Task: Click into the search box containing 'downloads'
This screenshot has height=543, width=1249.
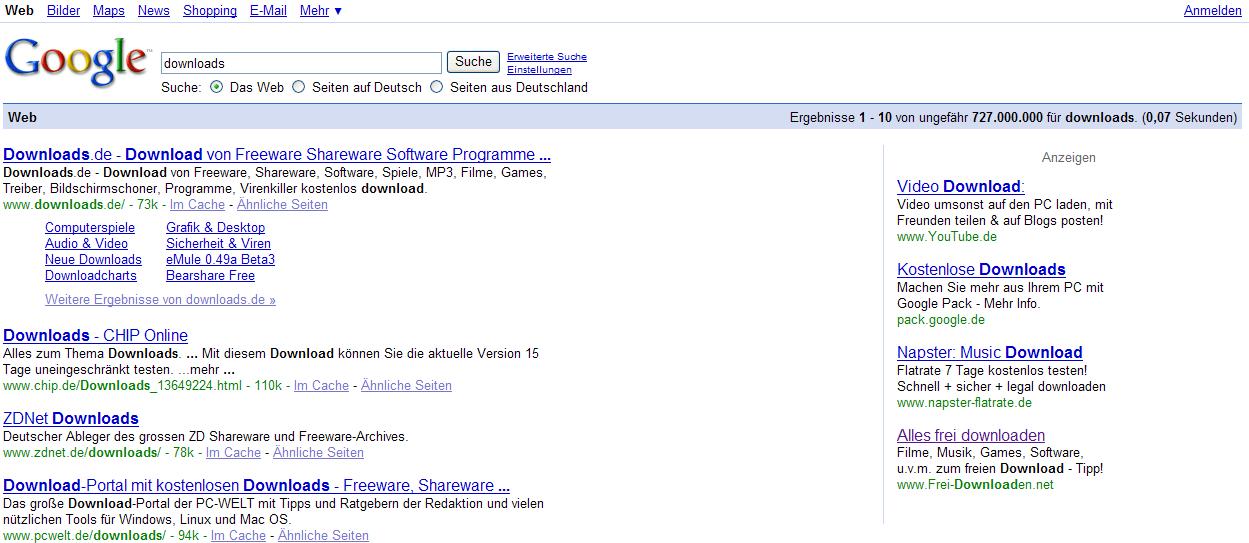Action: [300, 63]
